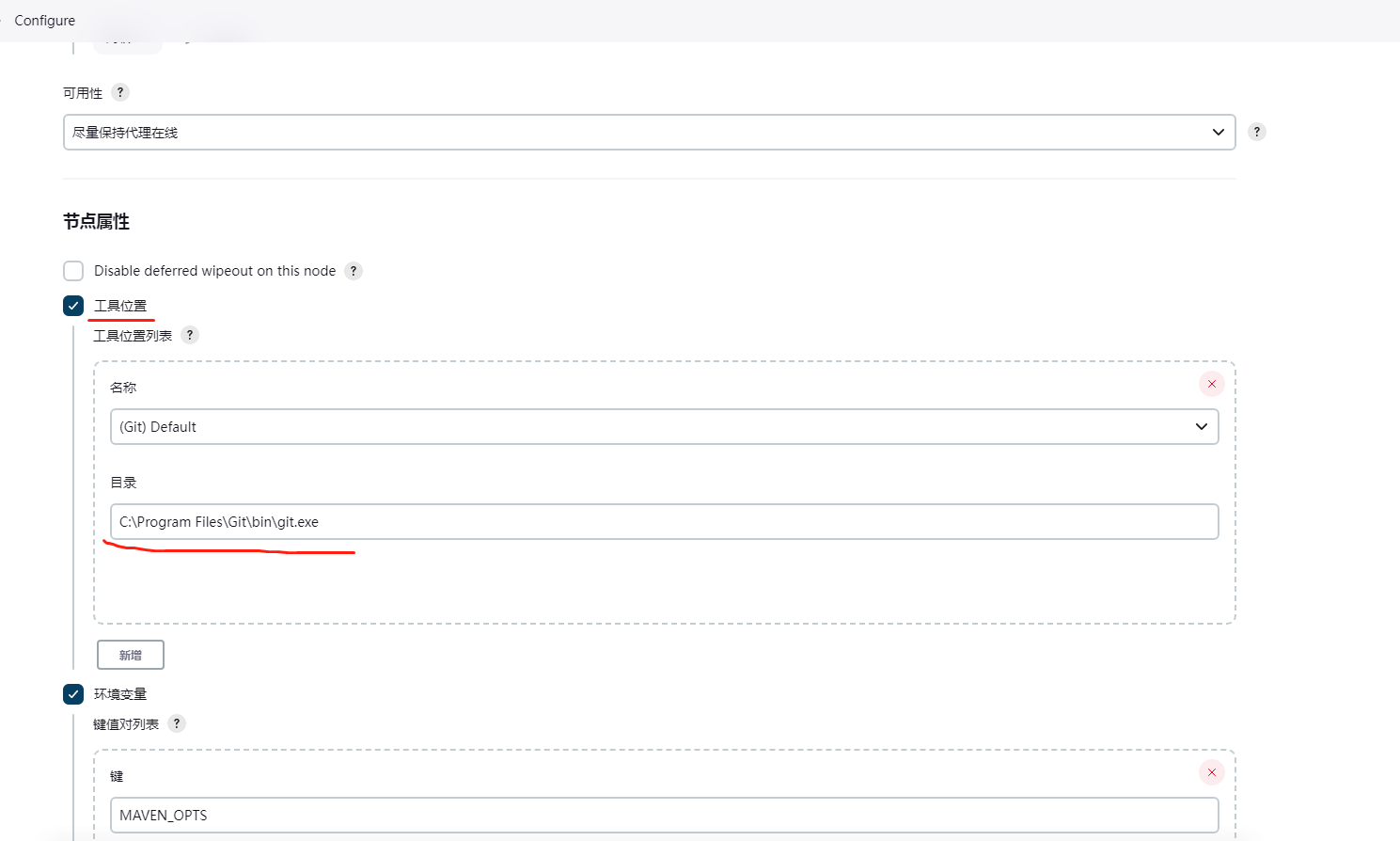Open help icon beside availability dropdown
The height and width of the screenshot is (841, 1400).
click(1256, 132)
